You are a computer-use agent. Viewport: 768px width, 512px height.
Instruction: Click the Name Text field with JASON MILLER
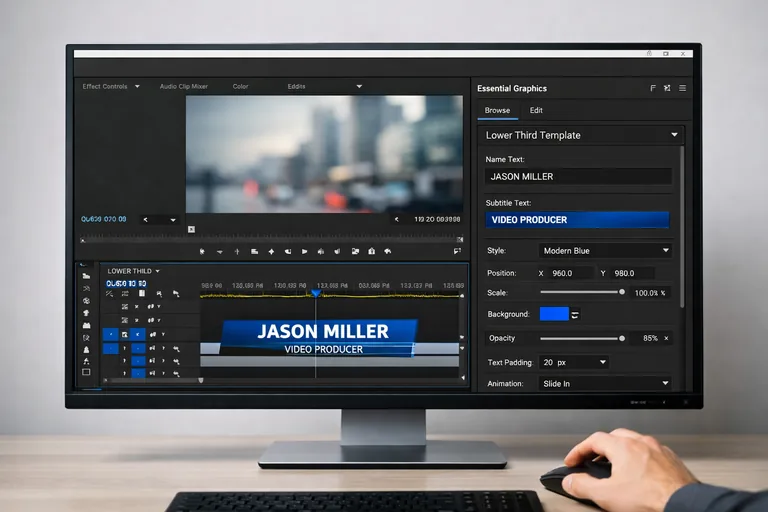578,176
